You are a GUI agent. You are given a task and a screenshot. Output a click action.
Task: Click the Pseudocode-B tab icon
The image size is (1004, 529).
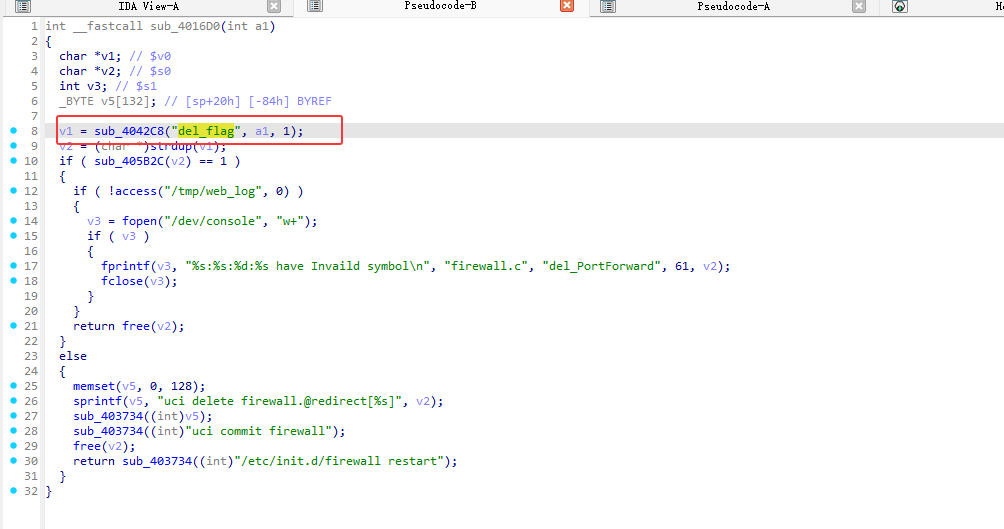coord(314,6)
